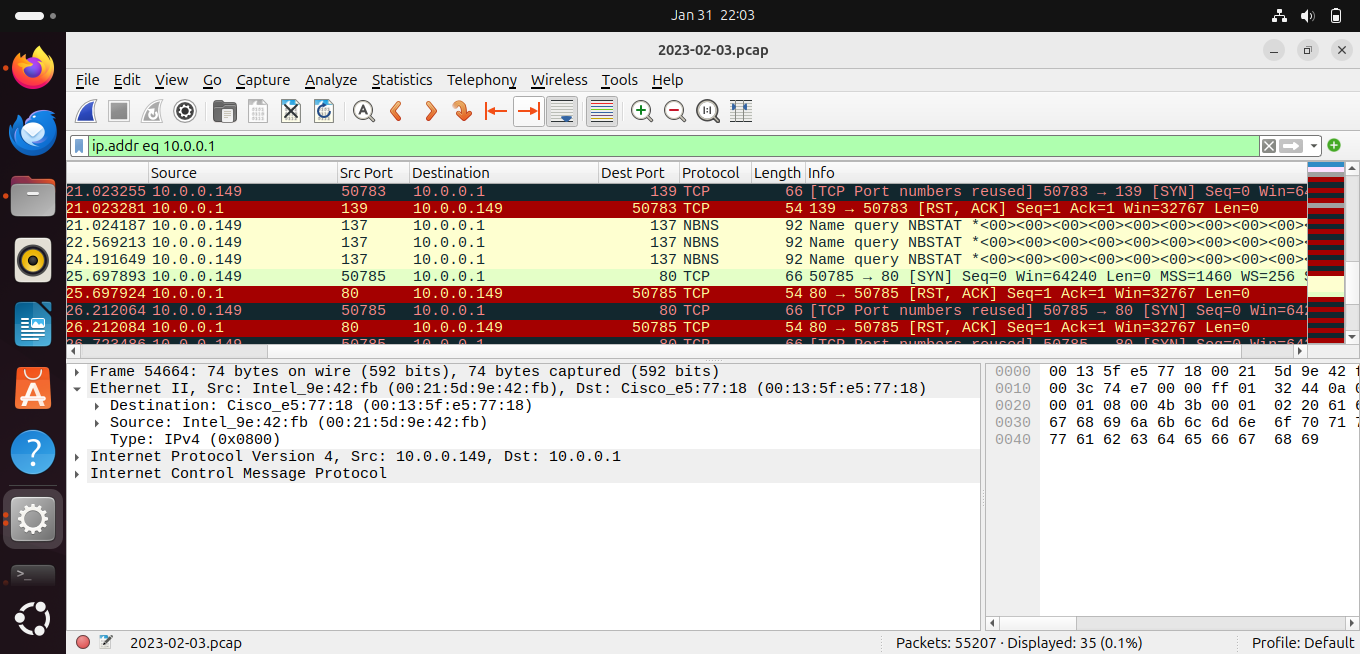
Task: Open the Help menu
Action: click(667, 80)
